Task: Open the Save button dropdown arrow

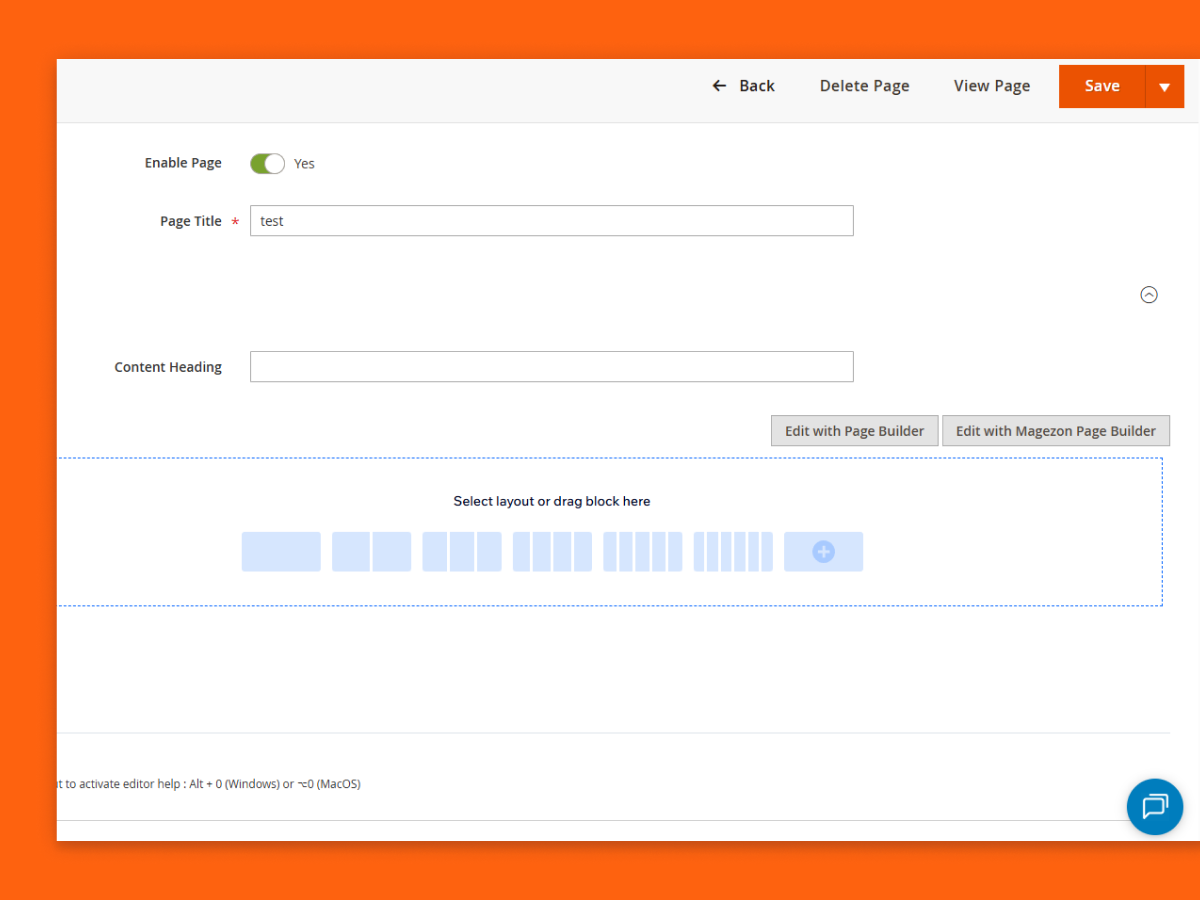Action: (1164, 86)
